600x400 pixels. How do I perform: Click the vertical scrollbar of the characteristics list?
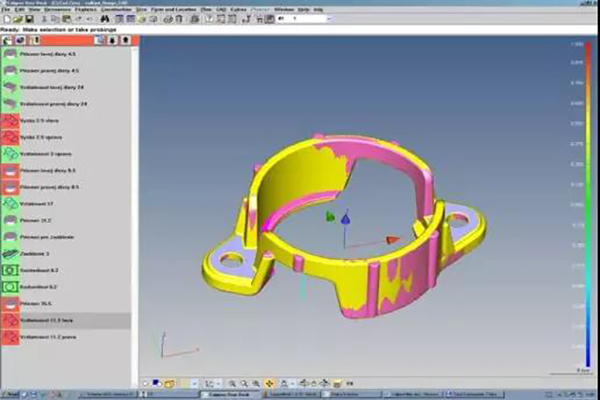coord(135,217)
